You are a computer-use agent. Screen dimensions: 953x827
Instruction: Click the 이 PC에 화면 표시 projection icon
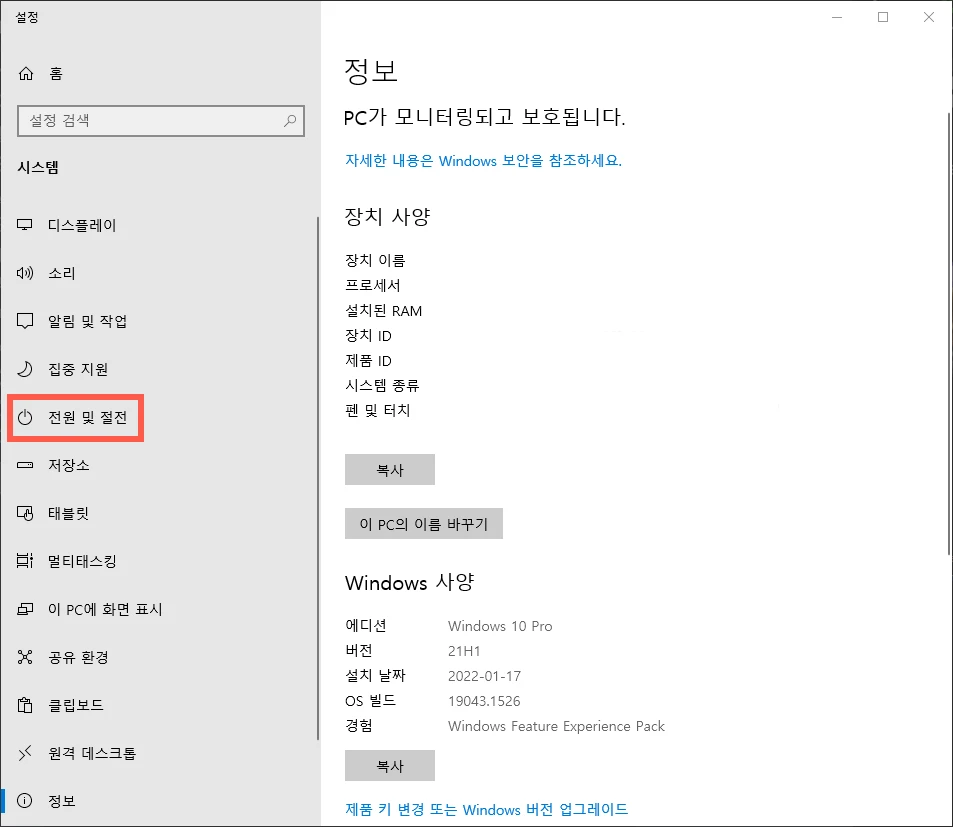click(x=25, y=609)
